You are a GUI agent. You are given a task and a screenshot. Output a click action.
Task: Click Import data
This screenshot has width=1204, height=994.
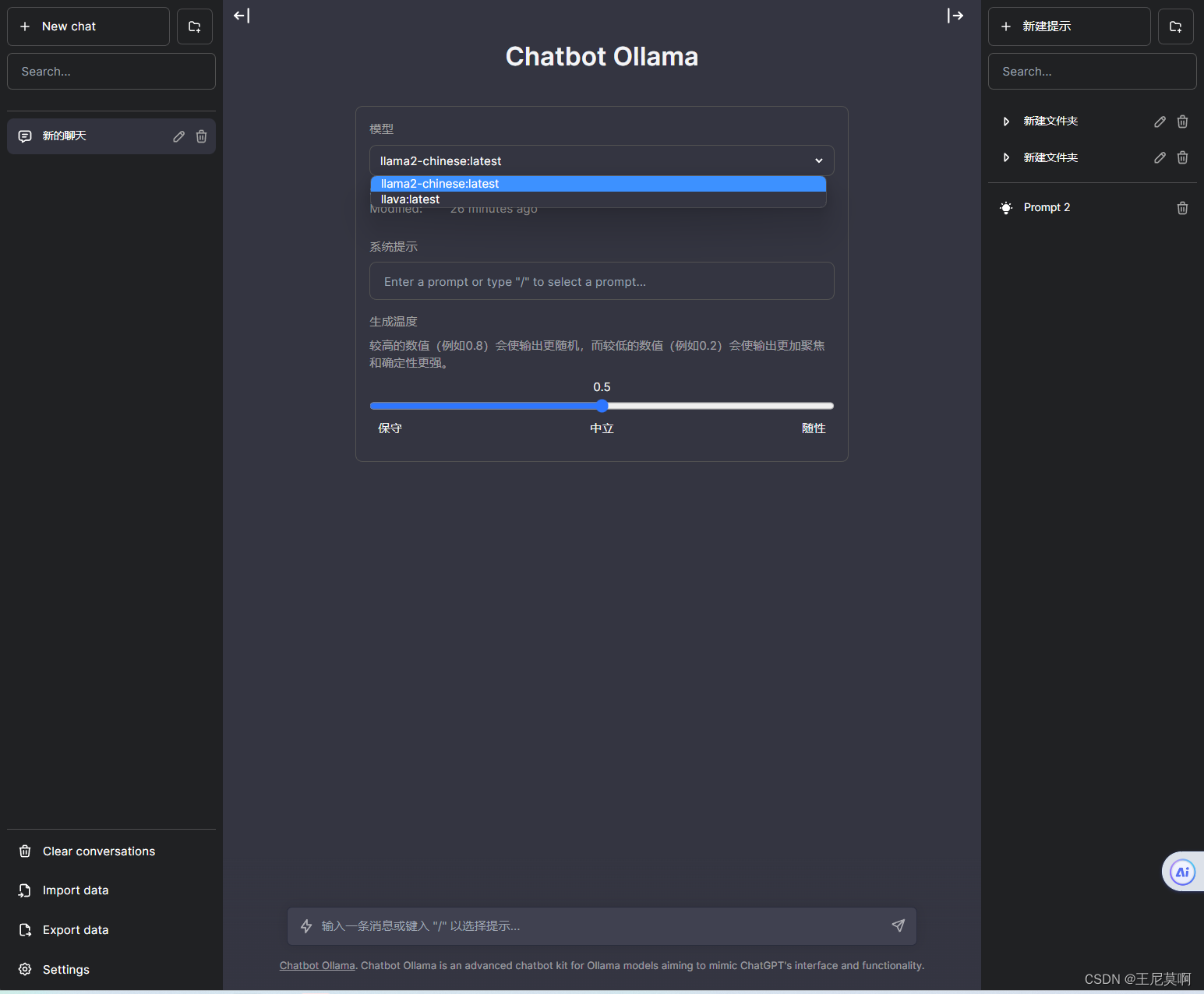tap(111, 890)
